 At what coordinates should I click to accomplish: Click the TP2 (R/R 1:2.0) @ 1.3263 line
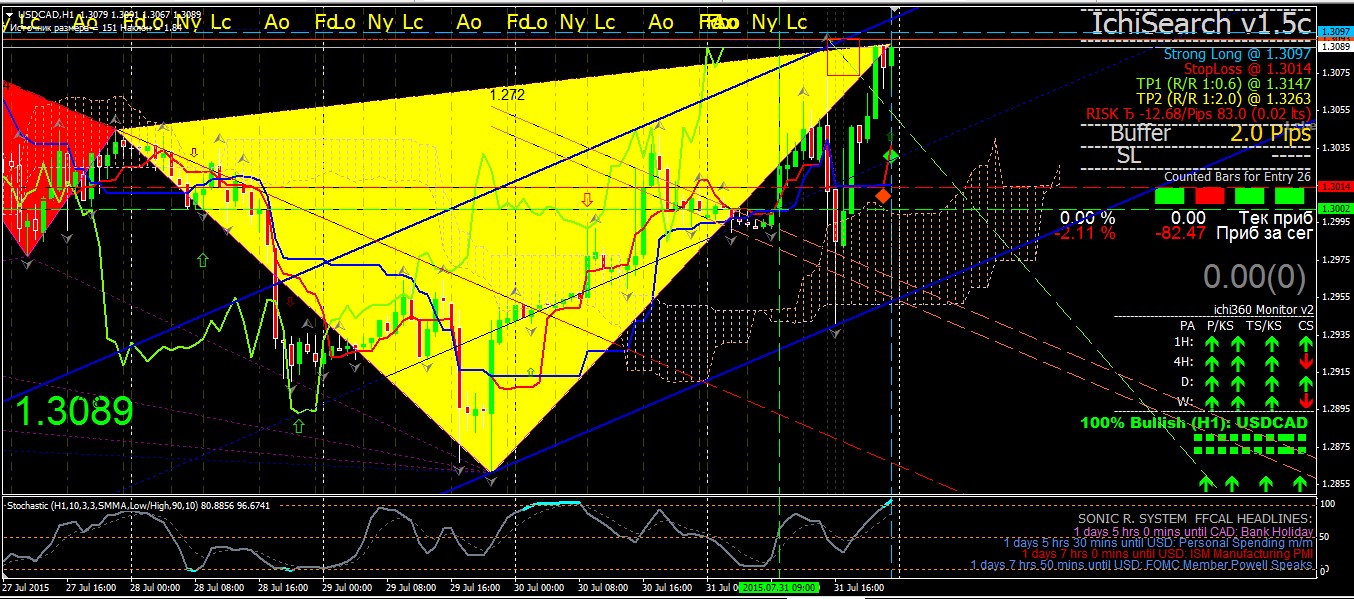(1224, 100)
